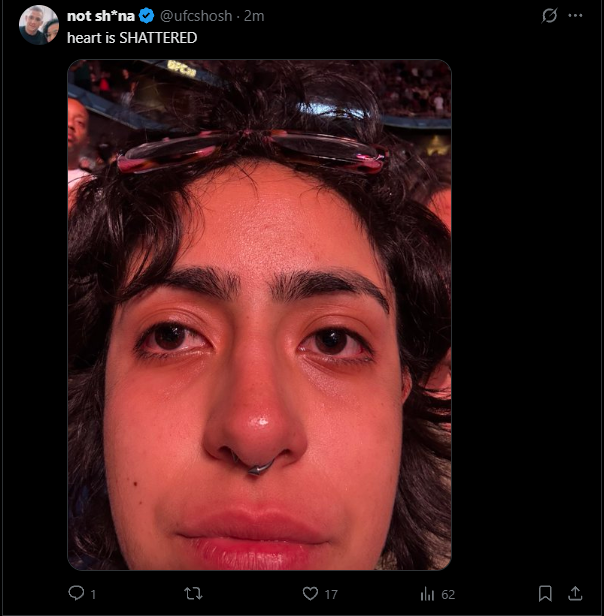This screenshot has height=616, width=604.
Task: Repost the tweet with the retweet icon
Action: 193,593
